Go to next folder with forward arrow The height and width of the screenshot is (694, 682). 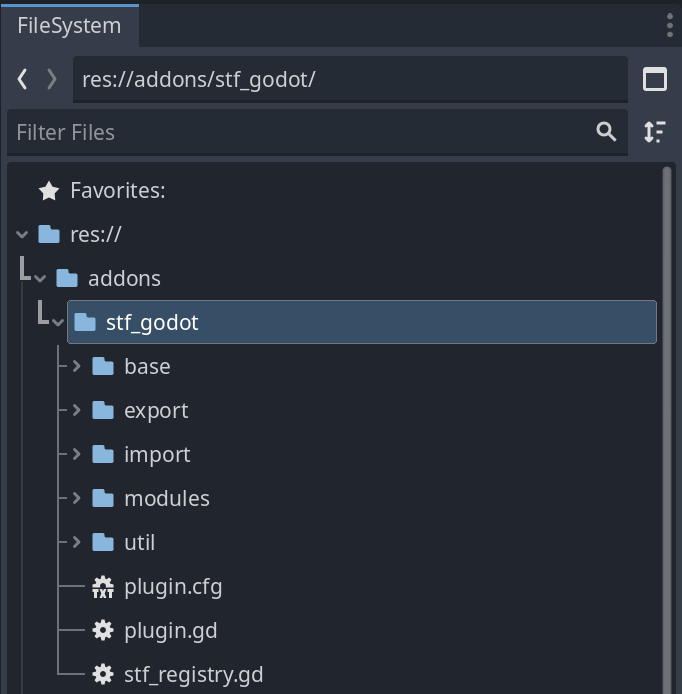[52, 80]
